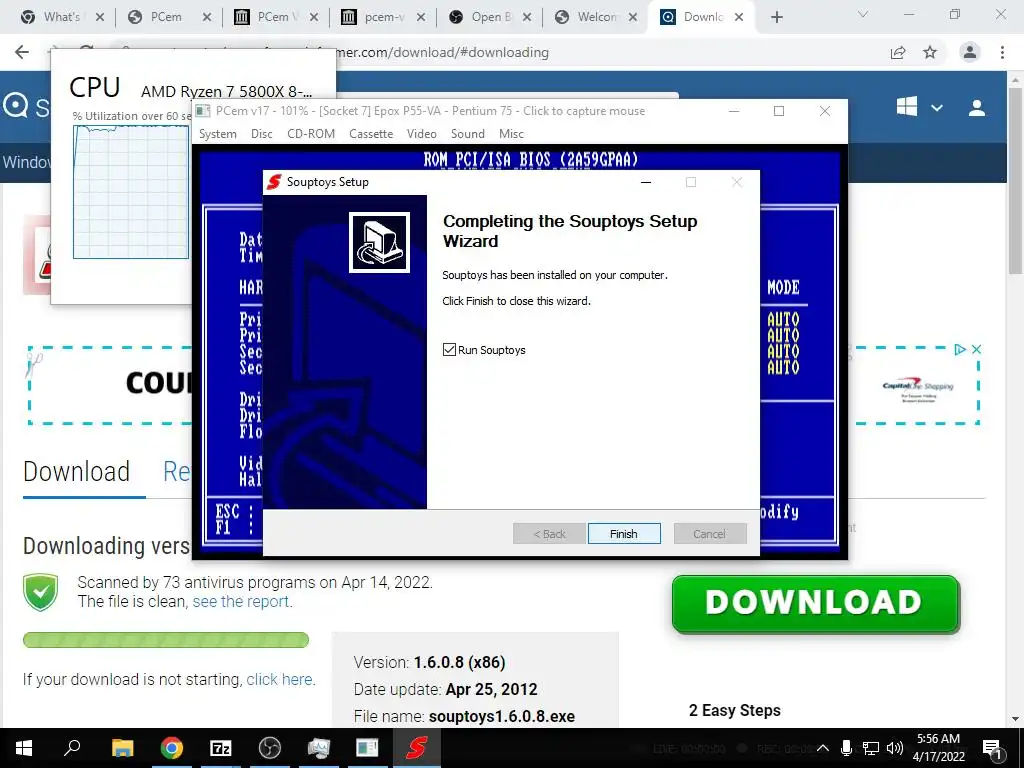This screenshot has height=768, width=1024.
Task: Switch to the "What's" browser tab
Action: point(61,17)
